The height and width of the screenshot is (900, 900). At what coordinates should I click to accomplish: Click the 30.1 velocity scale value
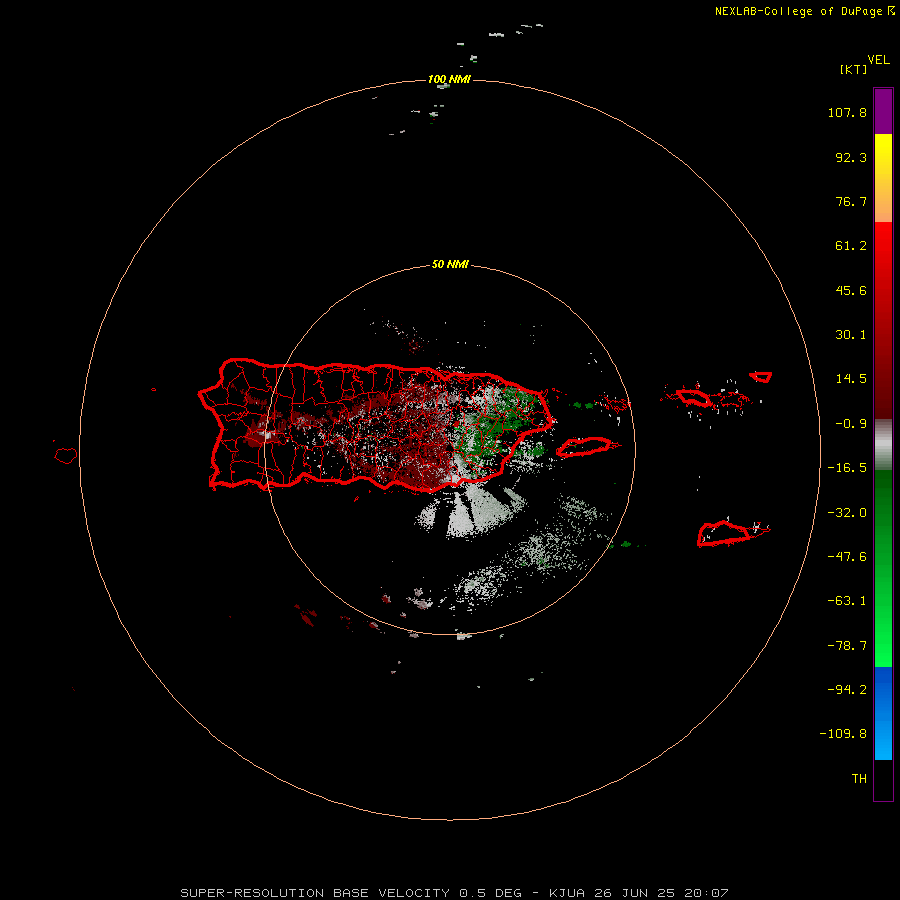coord(851,335)
